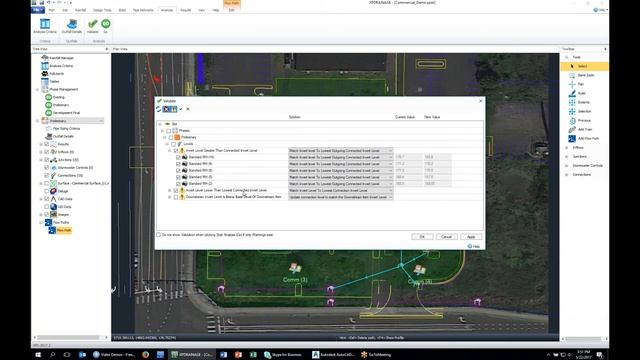This screenshot has height=360, width=640.
Task: Open solution dropdown for Downstream Invert Level row
Action: pyautogui.click(x=390, y=197)
